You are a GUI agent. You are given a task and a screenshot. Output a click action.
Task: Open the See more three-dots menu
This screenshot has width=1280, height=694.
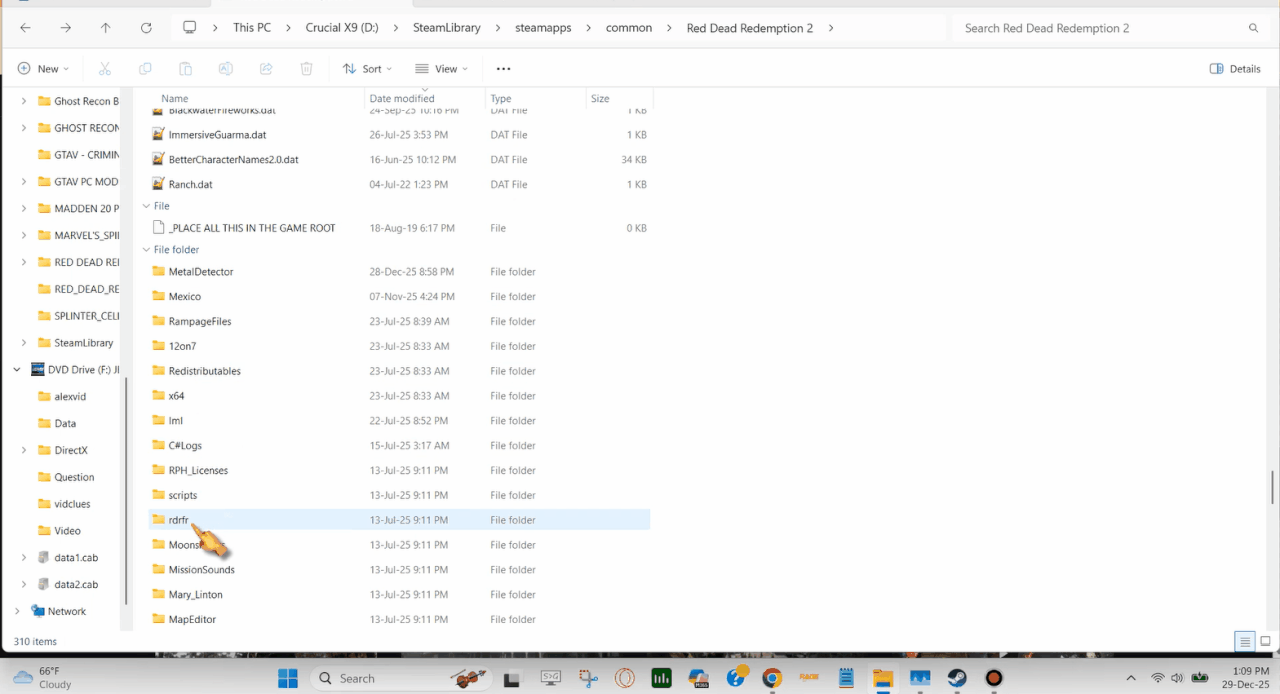503,68
